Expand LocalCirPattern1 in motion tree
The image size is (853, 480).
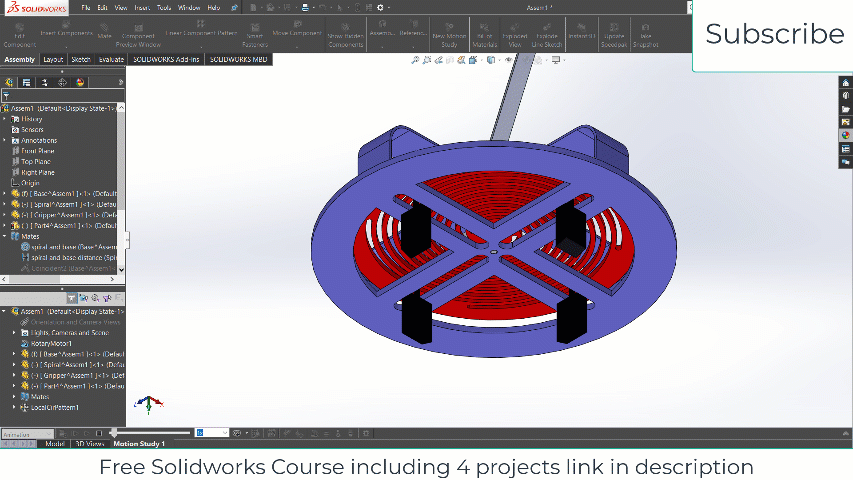(15, 408)
